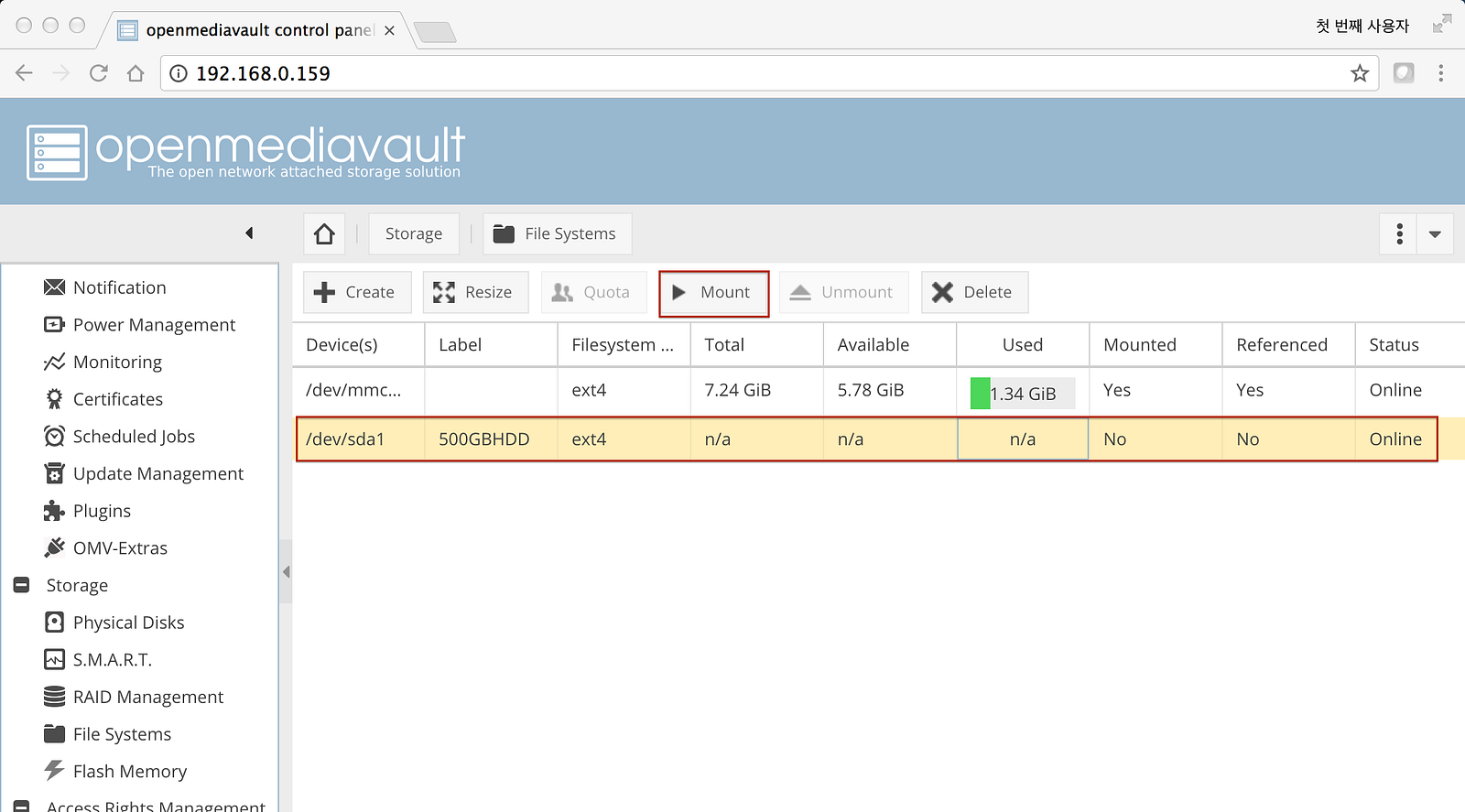Open Power Management in the sidebar
Screen dimensions: 1465x812
(140, 325)
